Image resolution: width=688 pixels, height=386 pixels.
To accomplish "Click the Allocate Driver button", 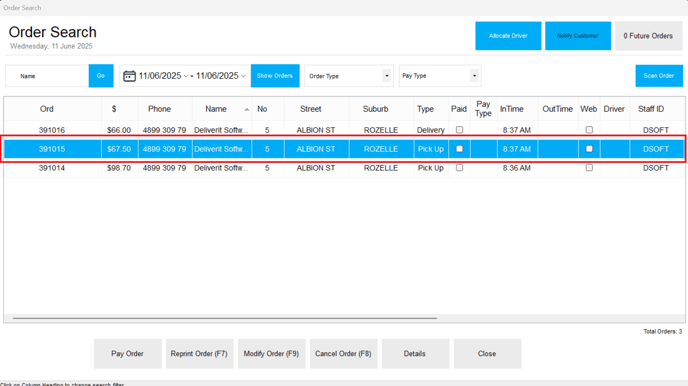I will pos(508,36).
